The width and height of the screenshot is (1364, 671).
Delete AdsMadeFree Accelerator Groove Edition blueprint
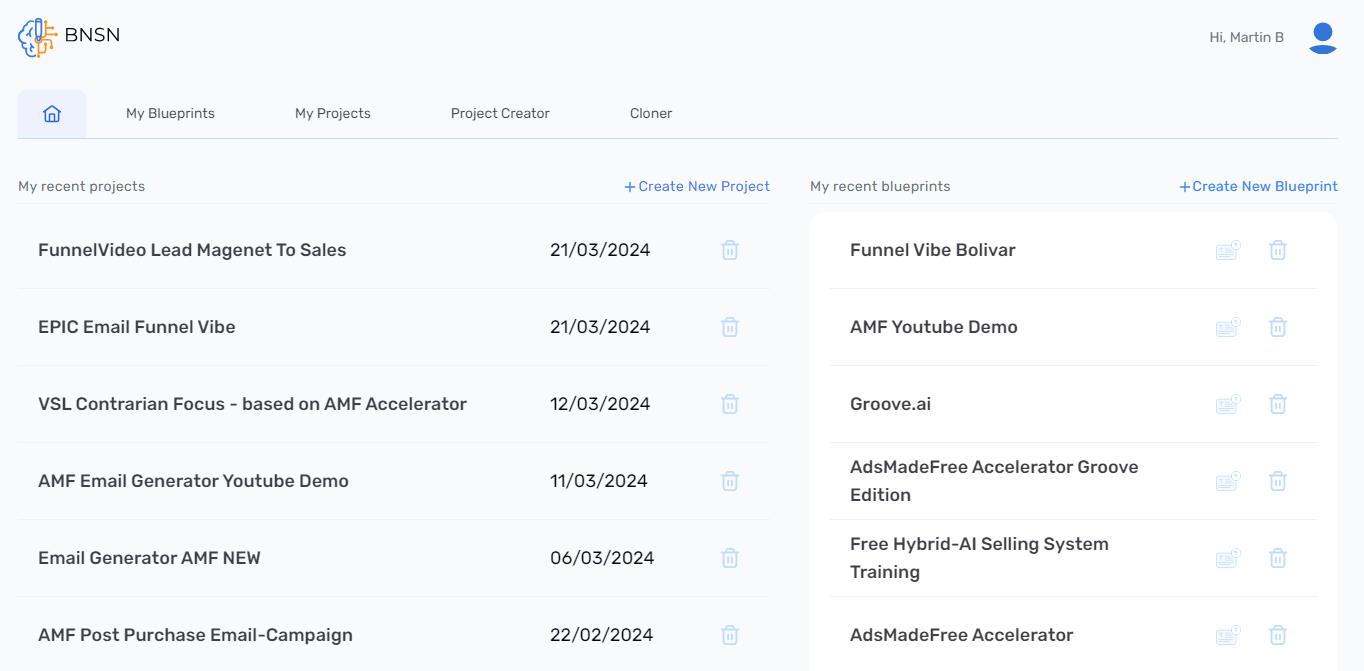pos(1278,481)
